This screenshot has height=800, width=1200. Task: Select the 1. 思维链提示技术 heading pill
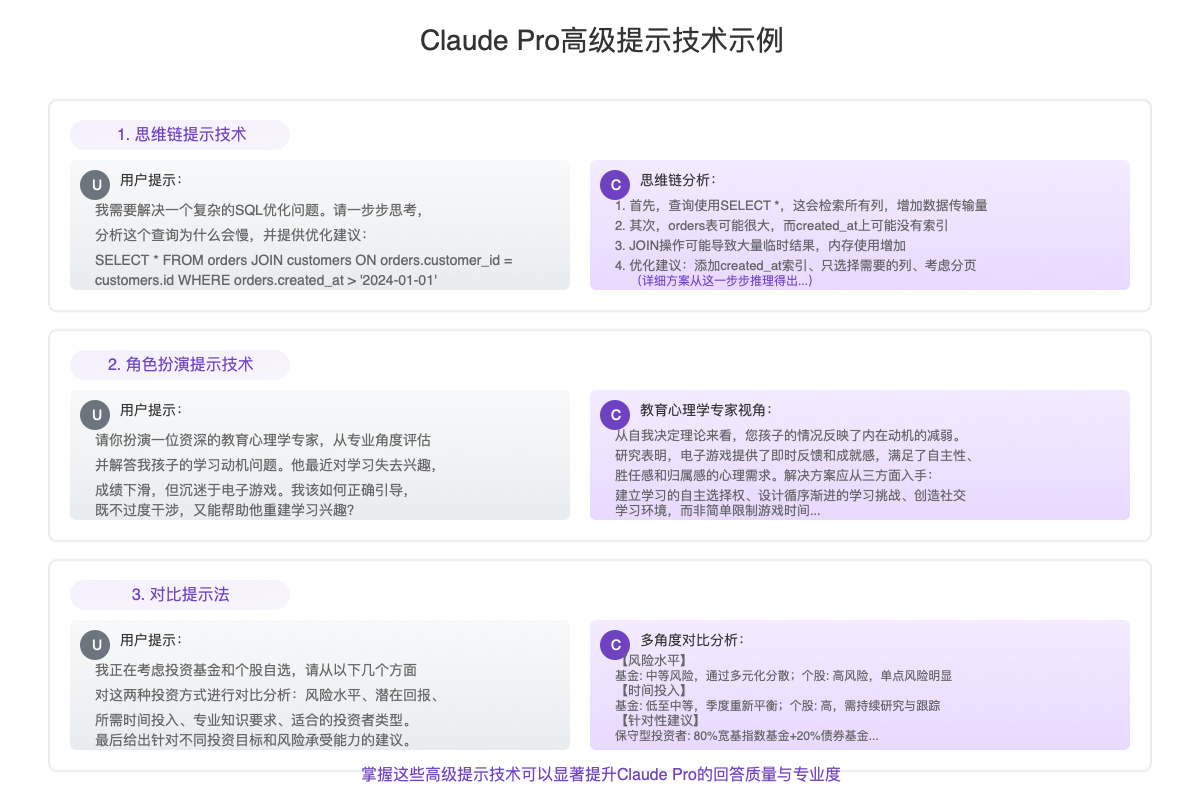tap(180, 134)
